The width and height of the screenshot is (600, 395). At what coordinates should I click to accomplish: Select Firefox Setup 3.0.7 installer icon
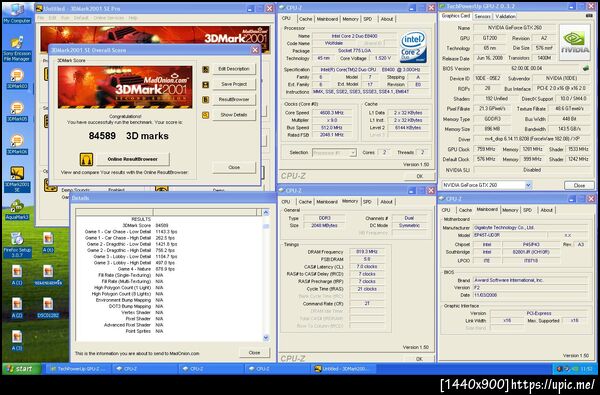[17, 245]
